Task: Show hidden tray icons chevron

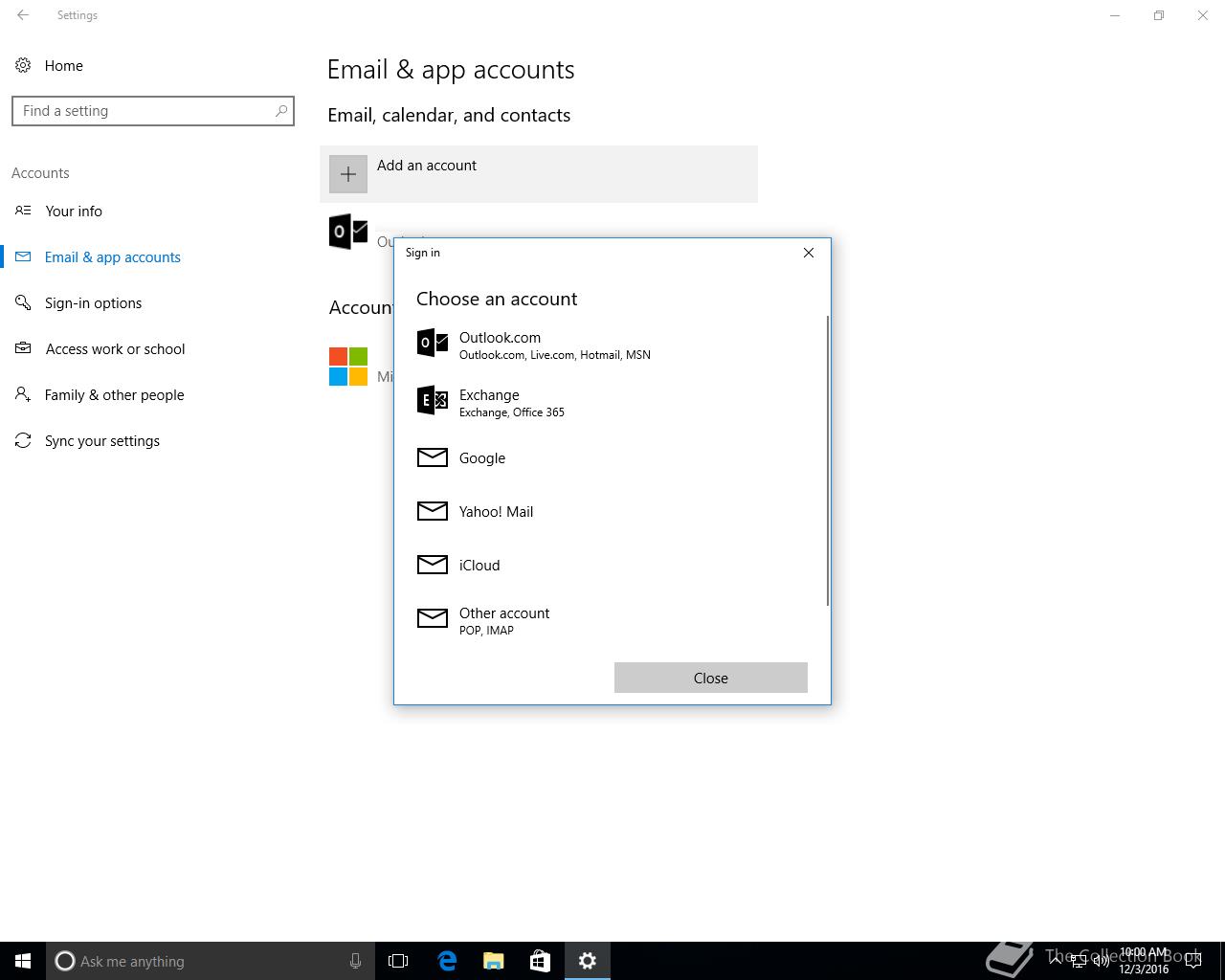Action: pos(1056,961)
